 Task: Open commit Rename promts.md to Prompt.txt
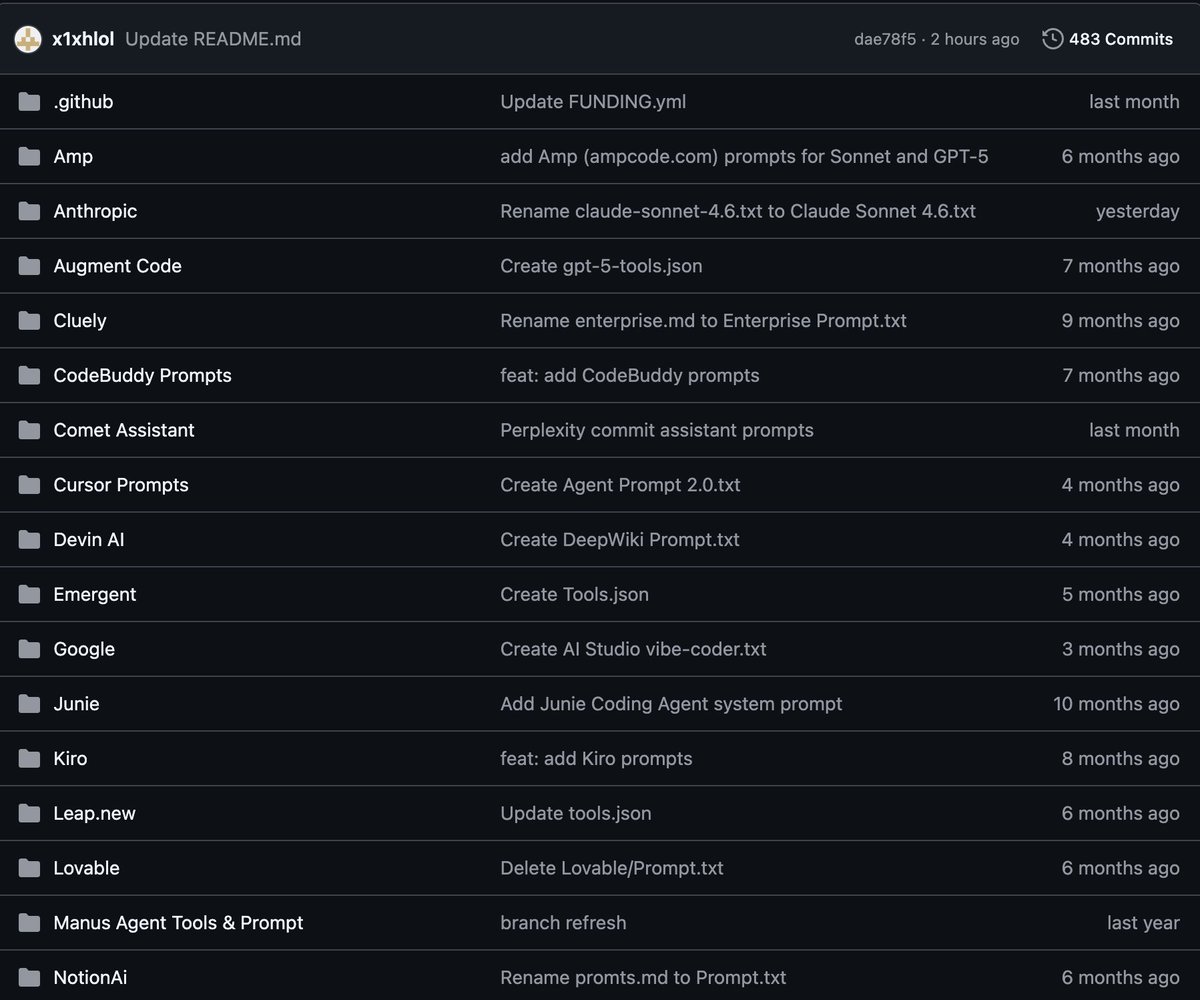(x=643, y=978)
